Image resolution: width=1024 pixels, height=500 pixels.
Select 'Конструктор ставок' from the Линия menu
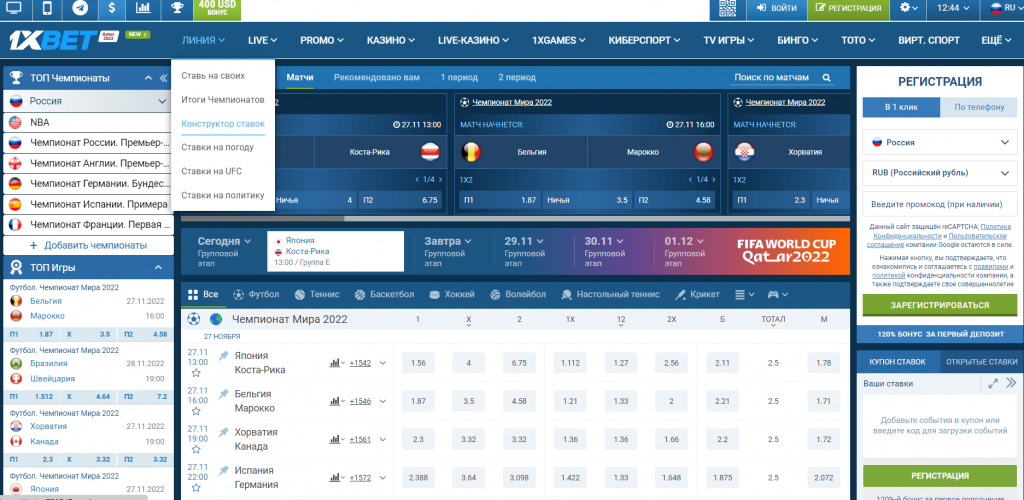pyautogui.click(x=223, y=123)
